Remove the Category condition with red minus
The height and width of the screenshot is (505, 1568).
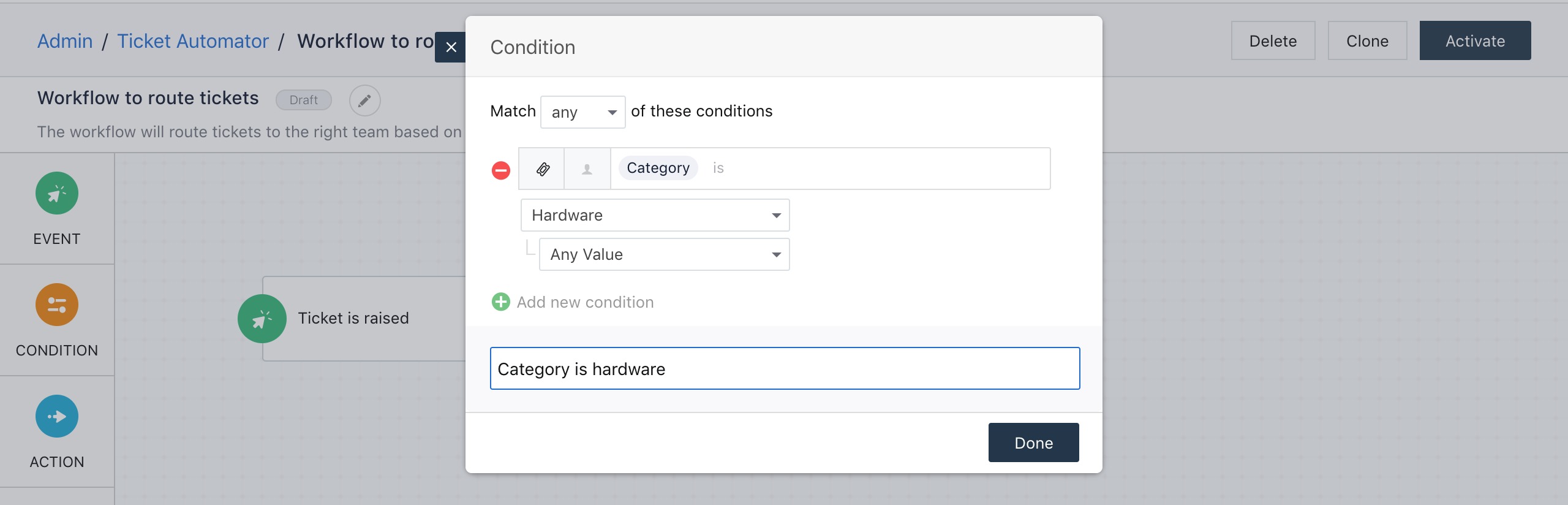coord(501,170)
